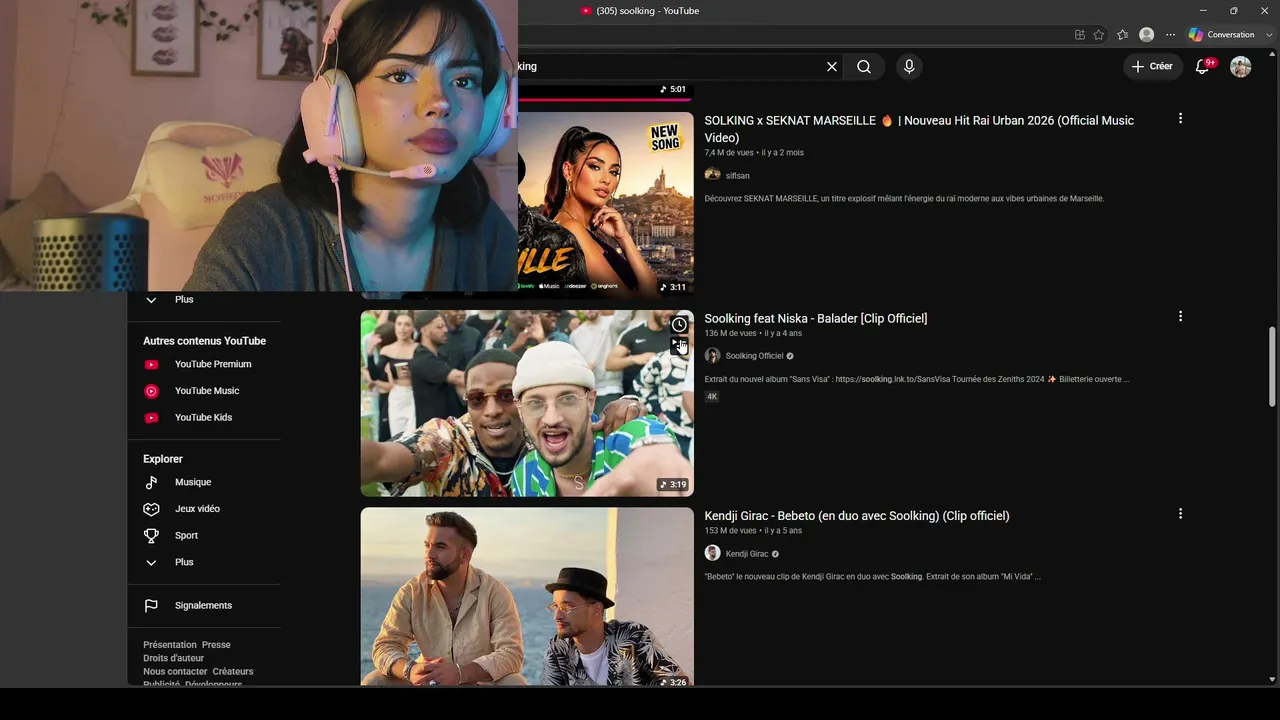Open the notifications bell
This screenshot has height=720, width=1280.
pyautogui.click(x=1203, y=67)
